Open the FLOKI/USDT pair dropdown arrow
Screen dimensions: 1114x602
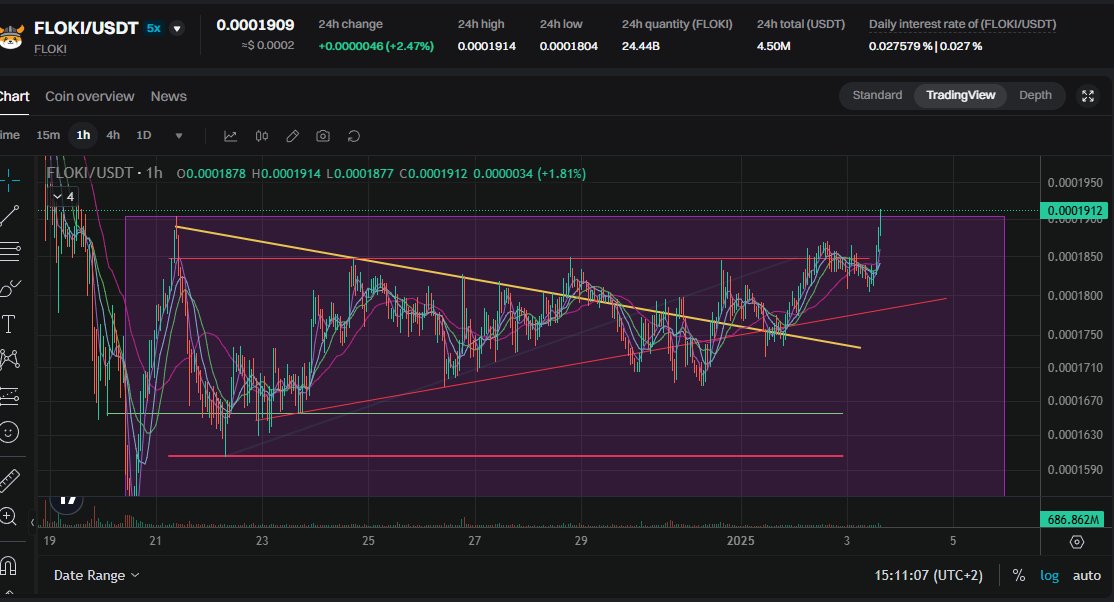(178, 29)
